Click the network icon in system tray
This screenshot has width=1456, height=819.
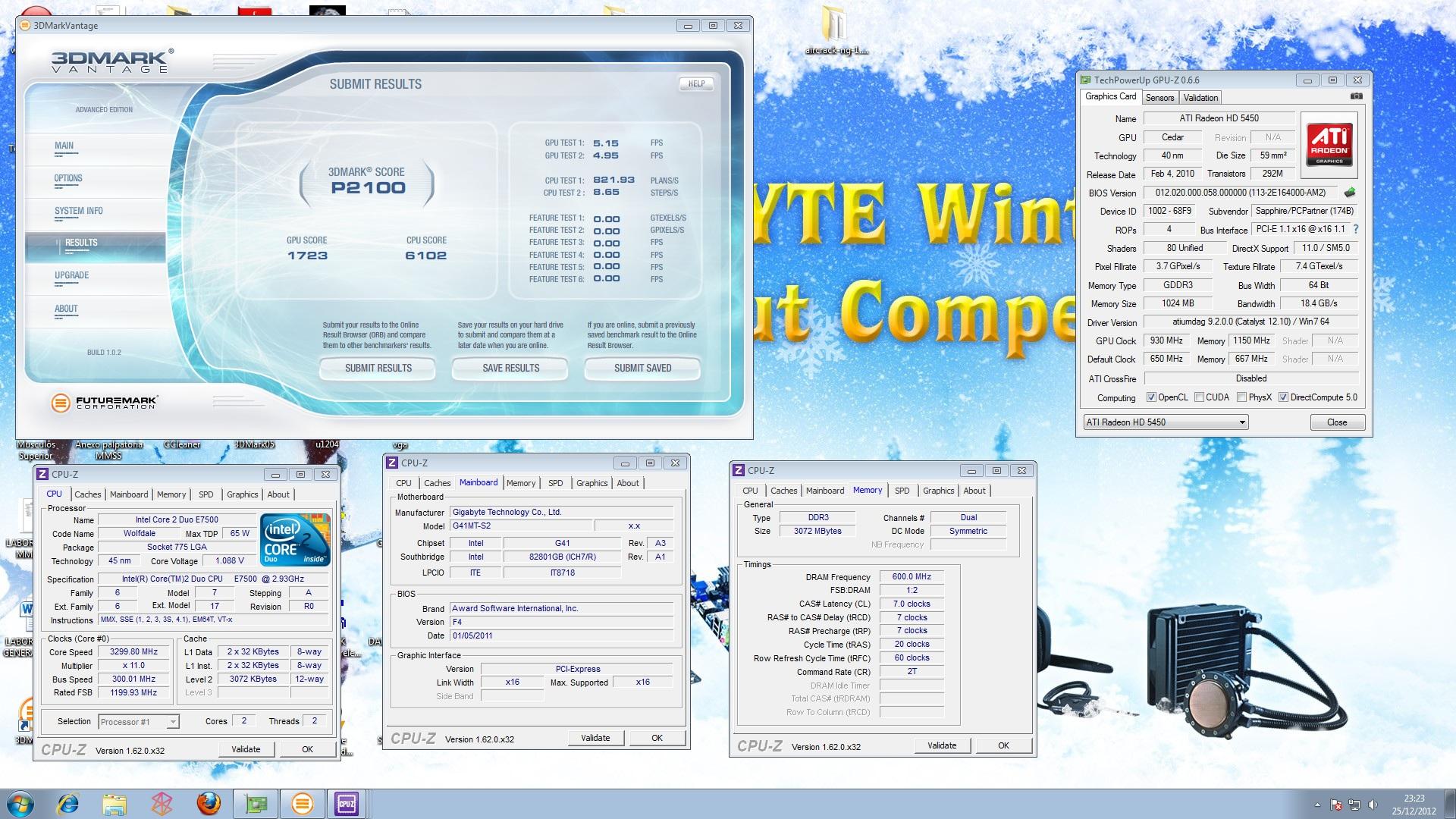(x=1354, y=805)
